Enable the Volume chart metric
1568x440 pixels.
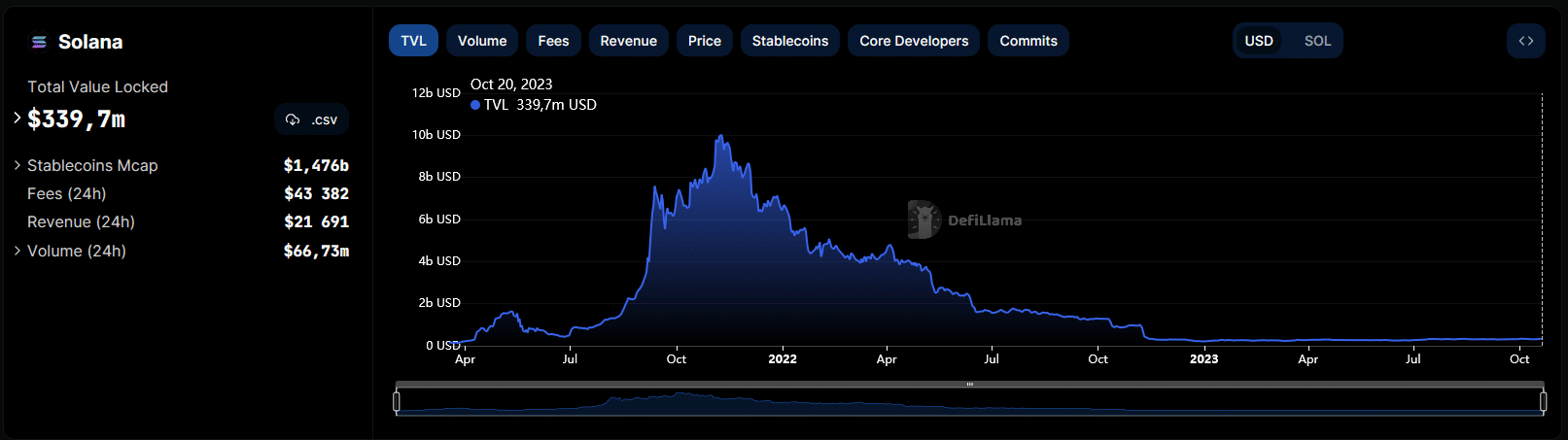tap(482, 41)
